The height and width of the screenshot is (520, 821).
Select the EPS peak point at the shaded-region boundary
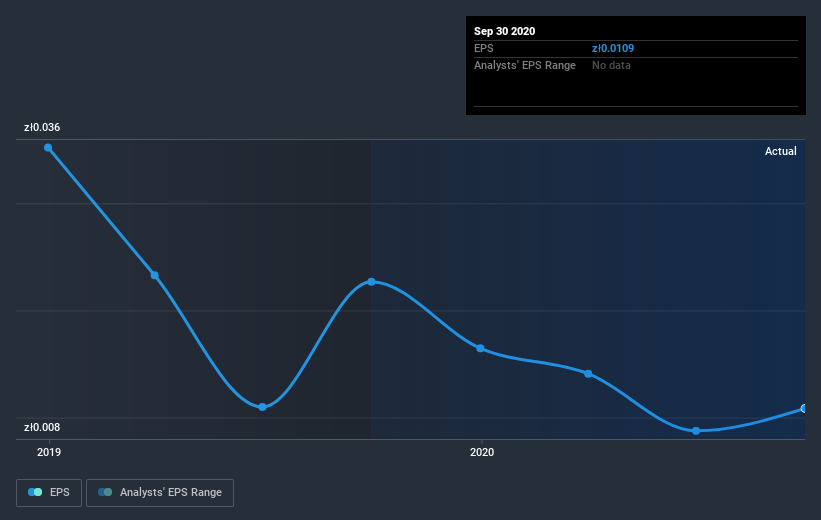(371, 282)
